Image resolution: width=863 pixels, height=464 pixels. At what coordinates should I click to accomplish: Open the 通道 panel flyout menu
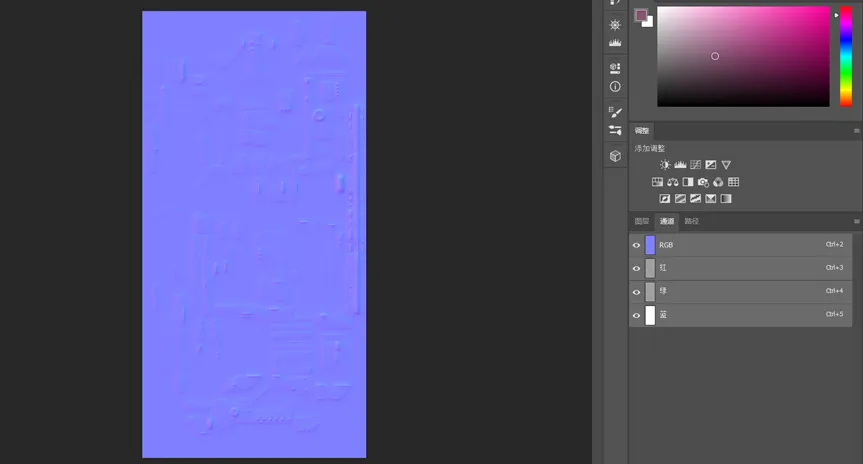coord(856,221)
